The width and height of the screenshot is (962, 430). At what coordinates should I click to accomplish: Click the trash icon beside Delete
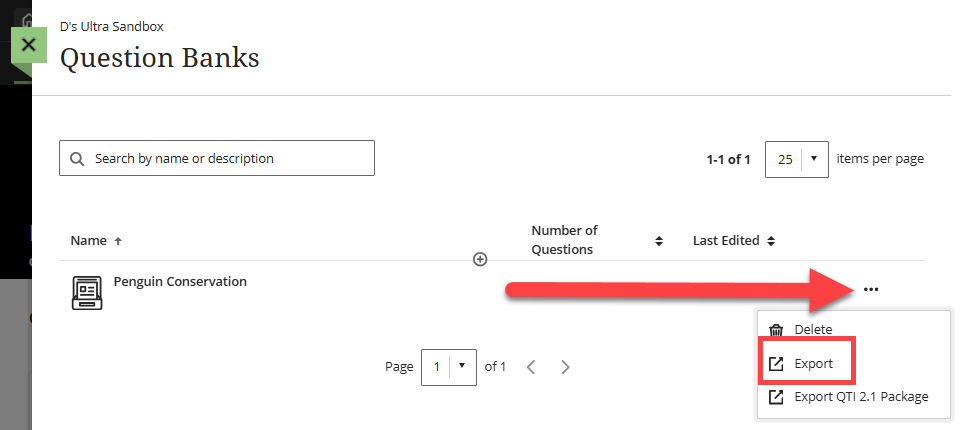pyautogui.click(x=776, y=330)
